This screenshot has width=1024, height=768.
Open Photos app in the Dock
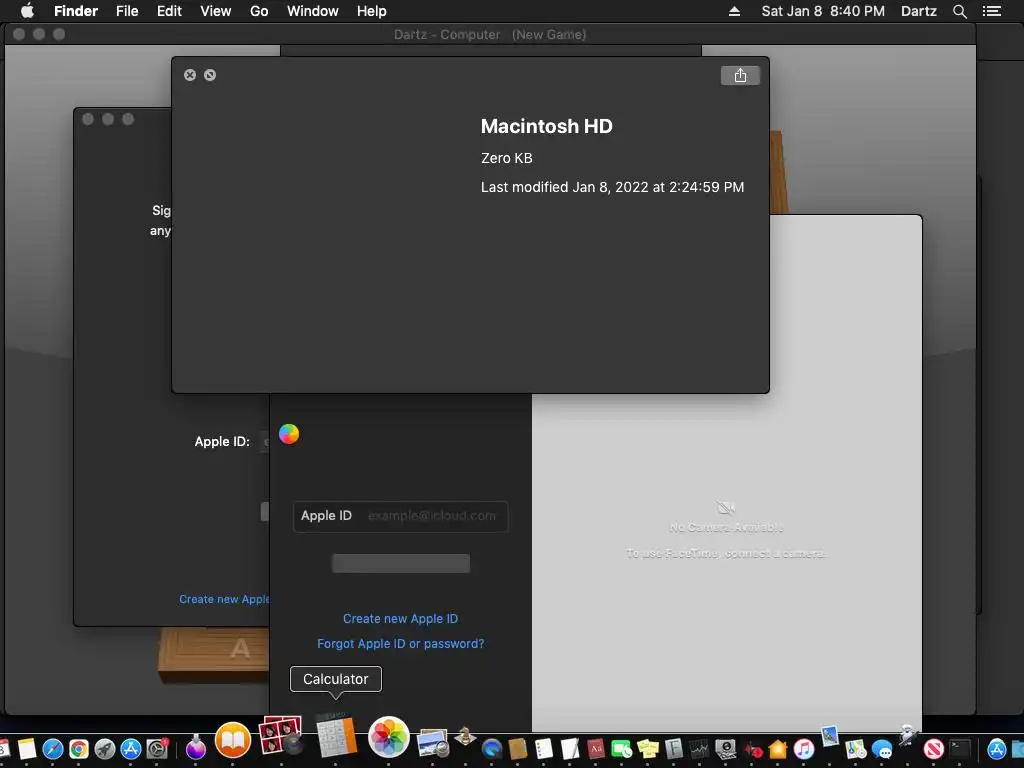(389, 737)
